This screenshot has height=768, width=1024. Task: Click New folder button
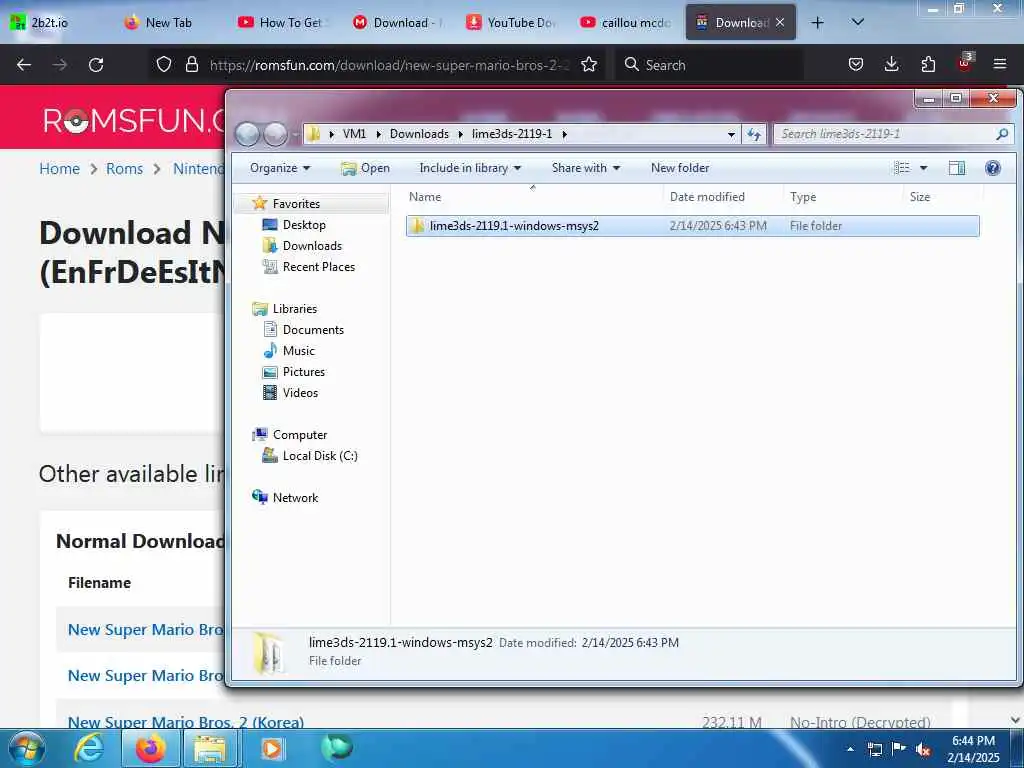(680, 168)
